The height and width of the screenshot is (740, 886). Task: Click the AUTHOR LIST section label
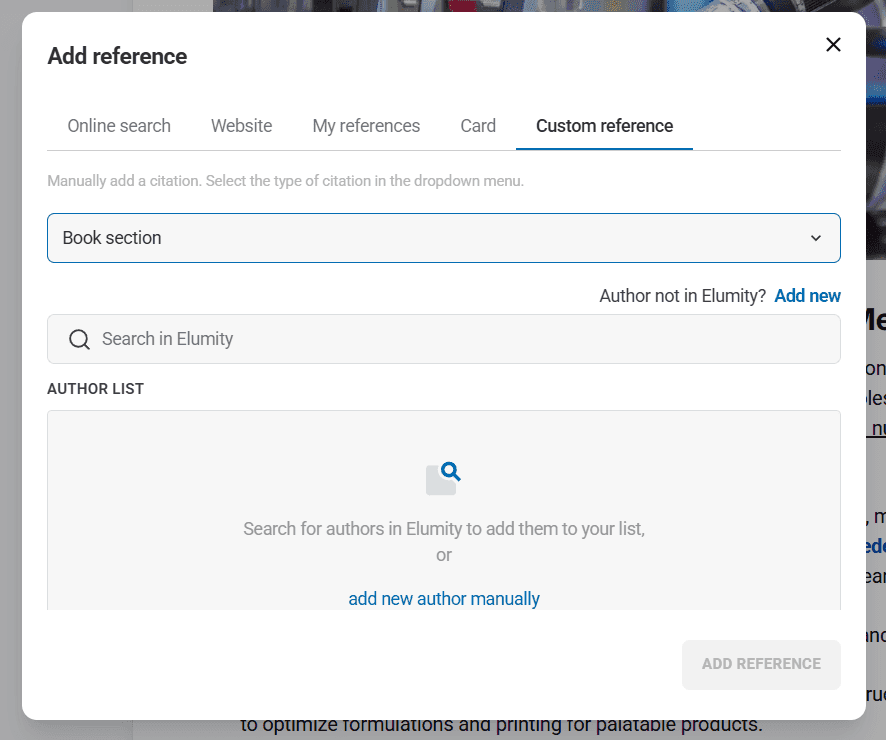coord(96,389)
